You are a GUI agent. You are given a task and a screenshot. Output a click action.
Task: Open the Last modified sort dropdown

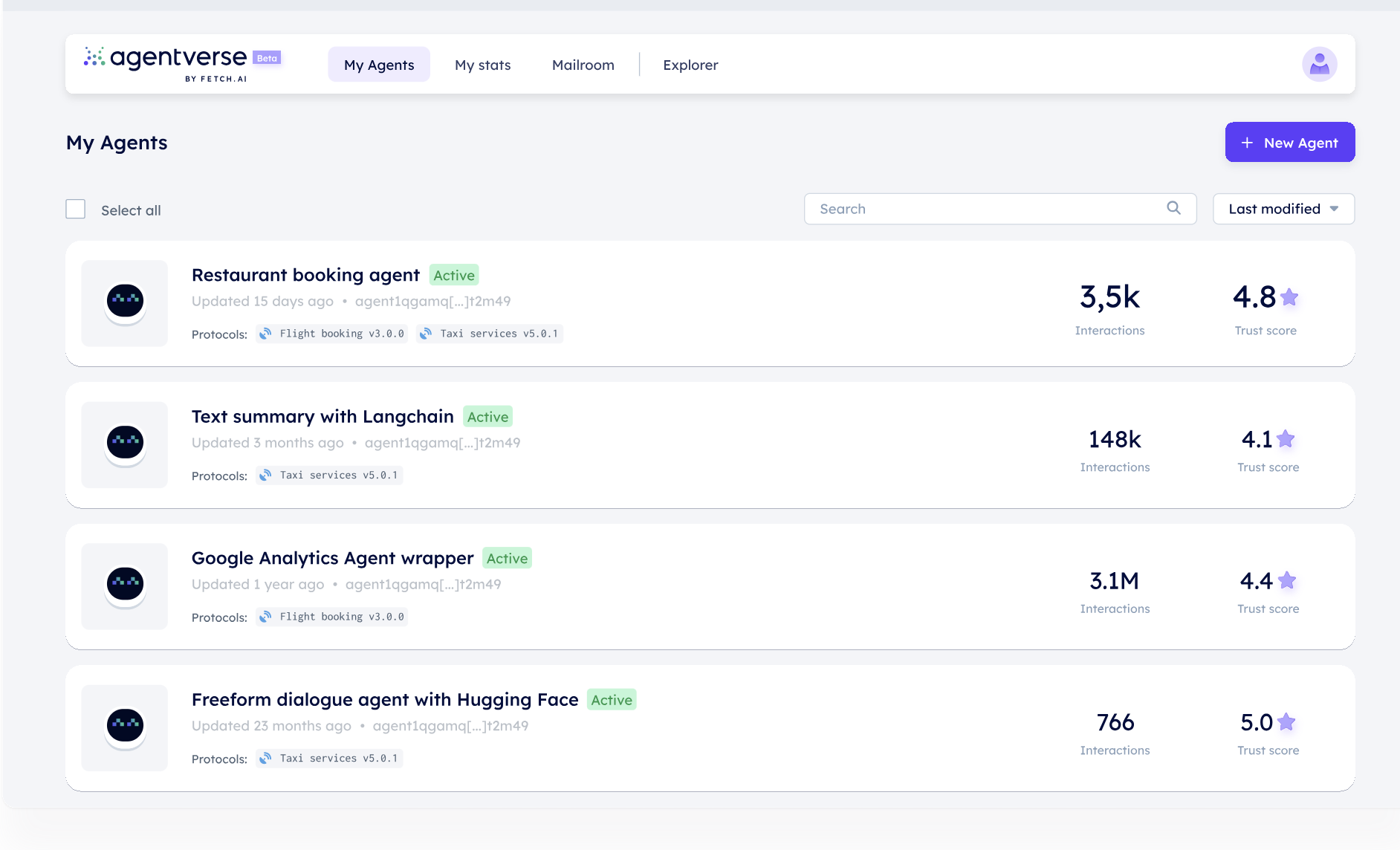[1283, 209]
